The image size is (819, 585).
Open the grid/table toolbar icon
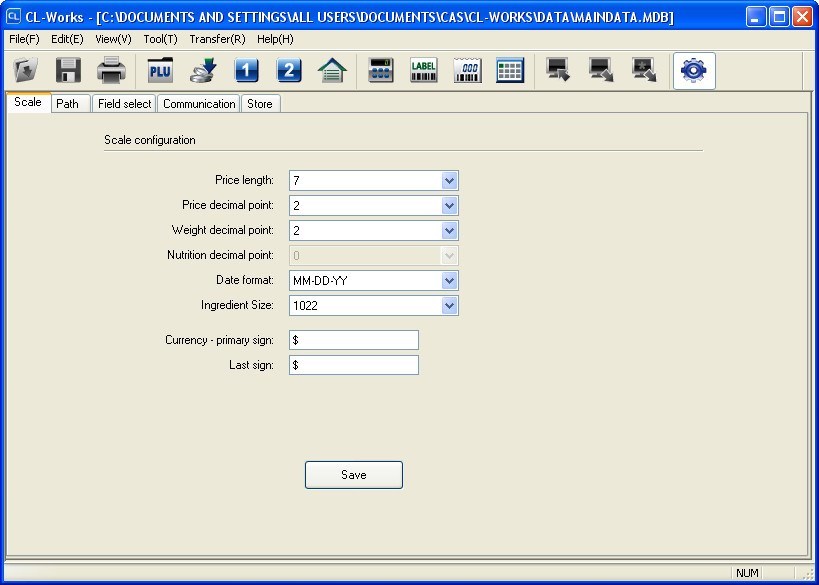(510, 70)
